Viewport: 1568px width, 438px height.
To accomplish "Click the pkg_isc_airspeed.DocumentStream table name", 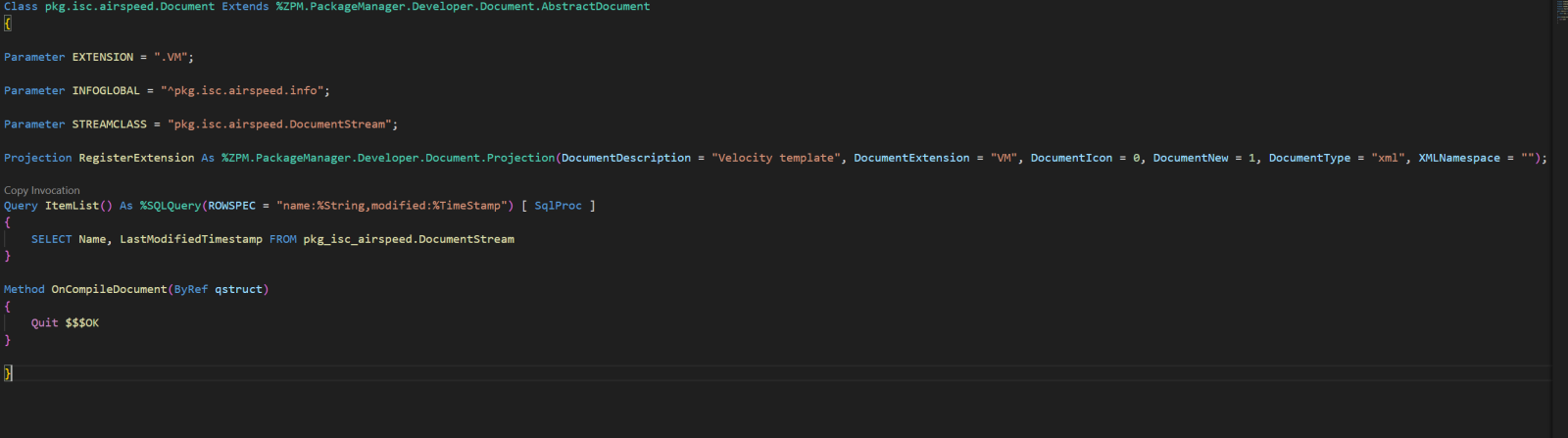I will pos(409,239).
